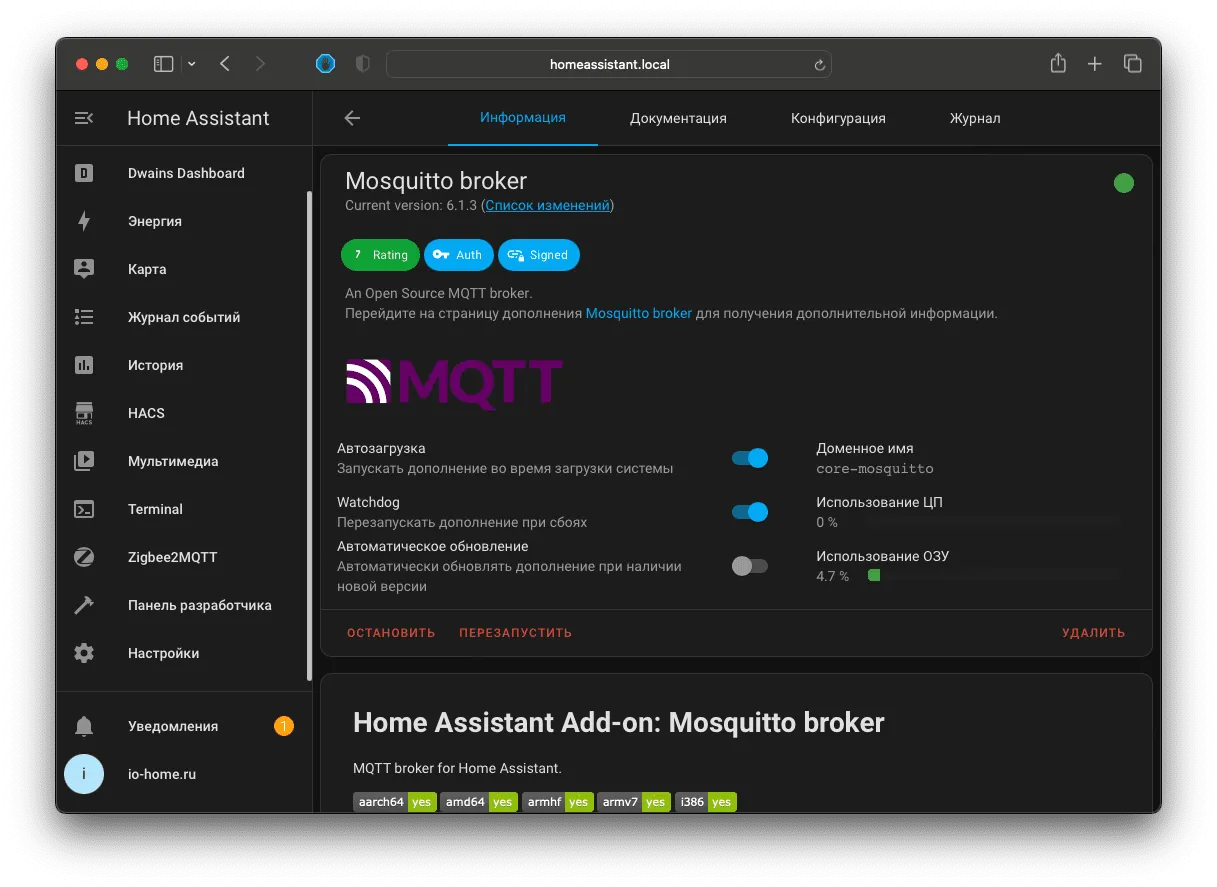
Task: Open the Terminal console icon
Action: 84,509
